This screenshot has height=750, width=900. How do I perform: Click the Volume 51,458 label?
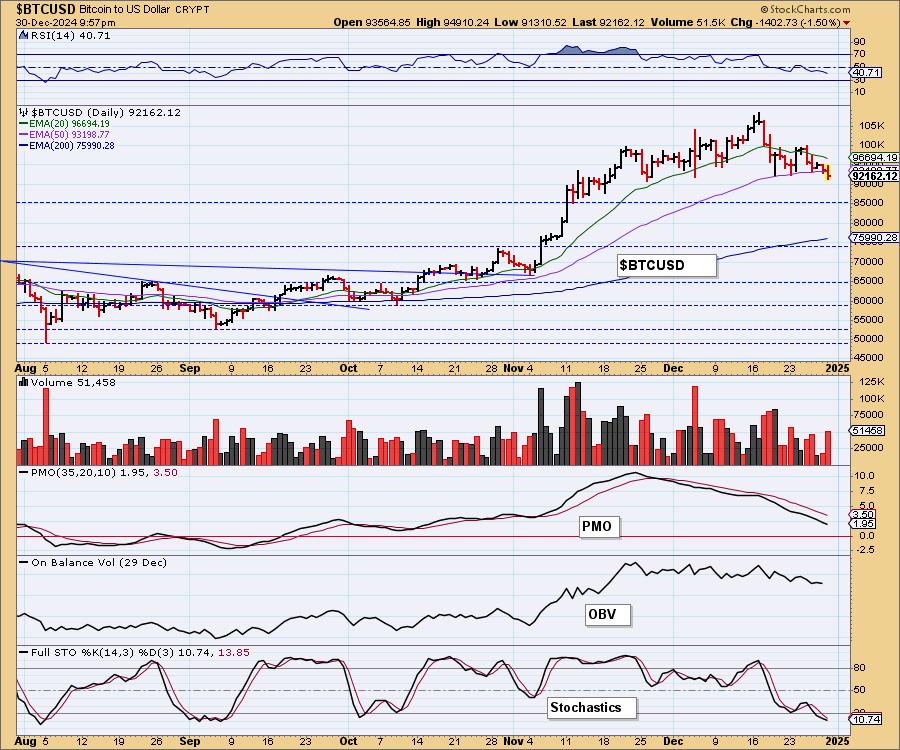[73, 383]
